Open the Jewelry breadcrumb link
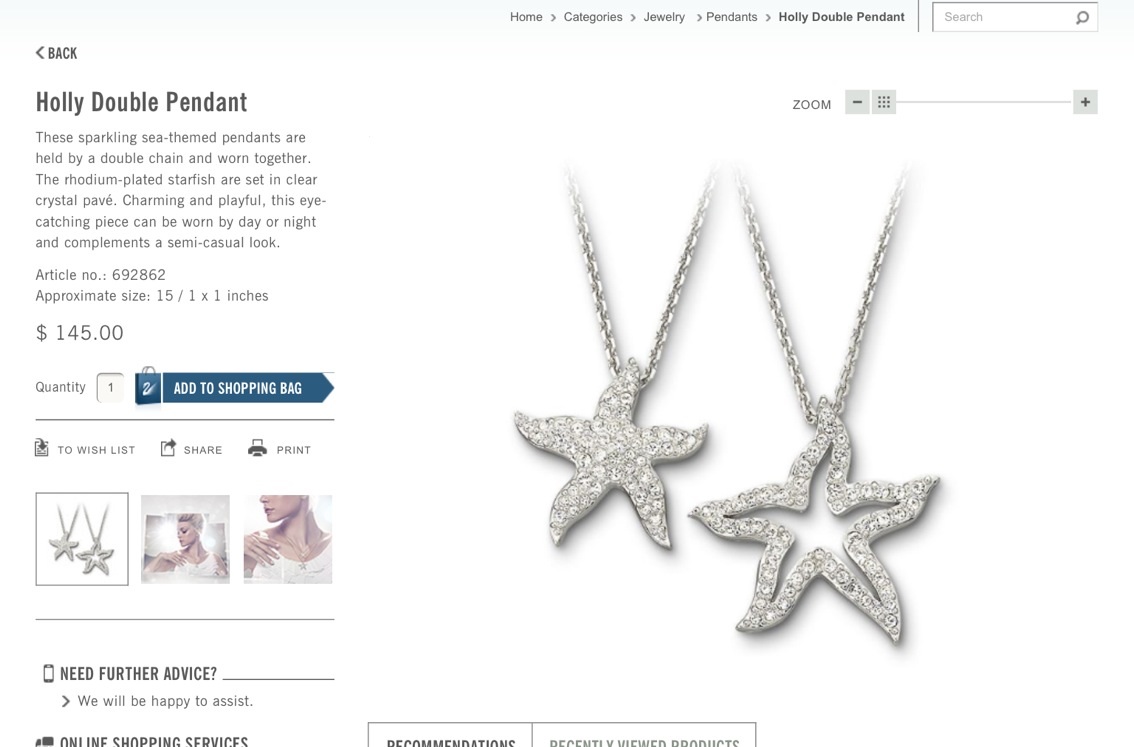The image size is (1134, 747). coord(664,17)
